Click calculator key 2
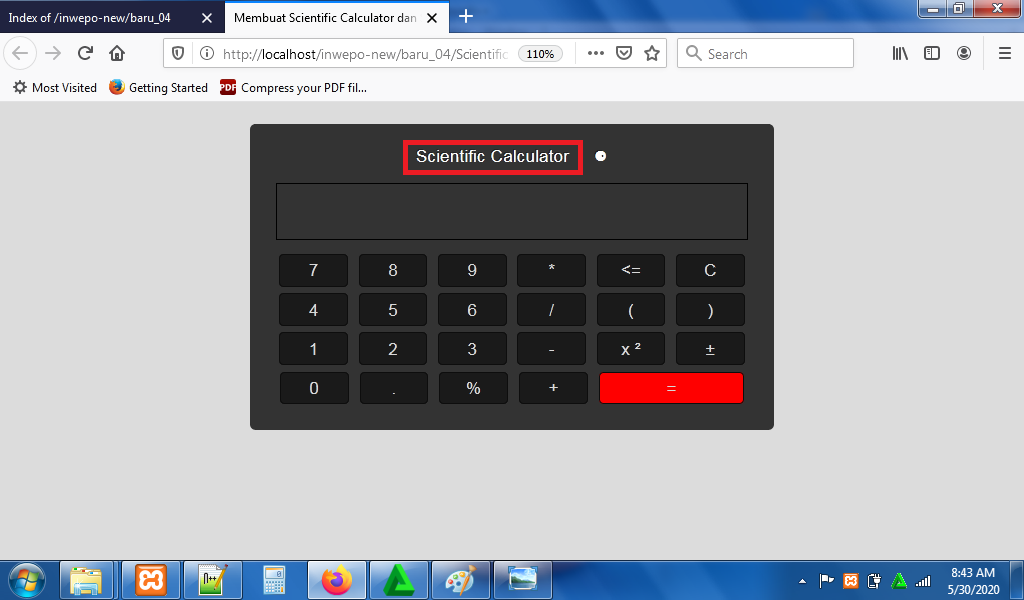The image size is (1024, 600). [x=392, y=349]
